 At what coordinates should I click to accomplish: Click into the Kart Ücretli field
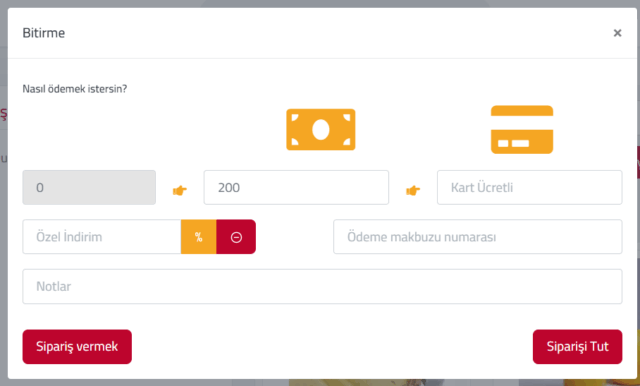[529, 187]
